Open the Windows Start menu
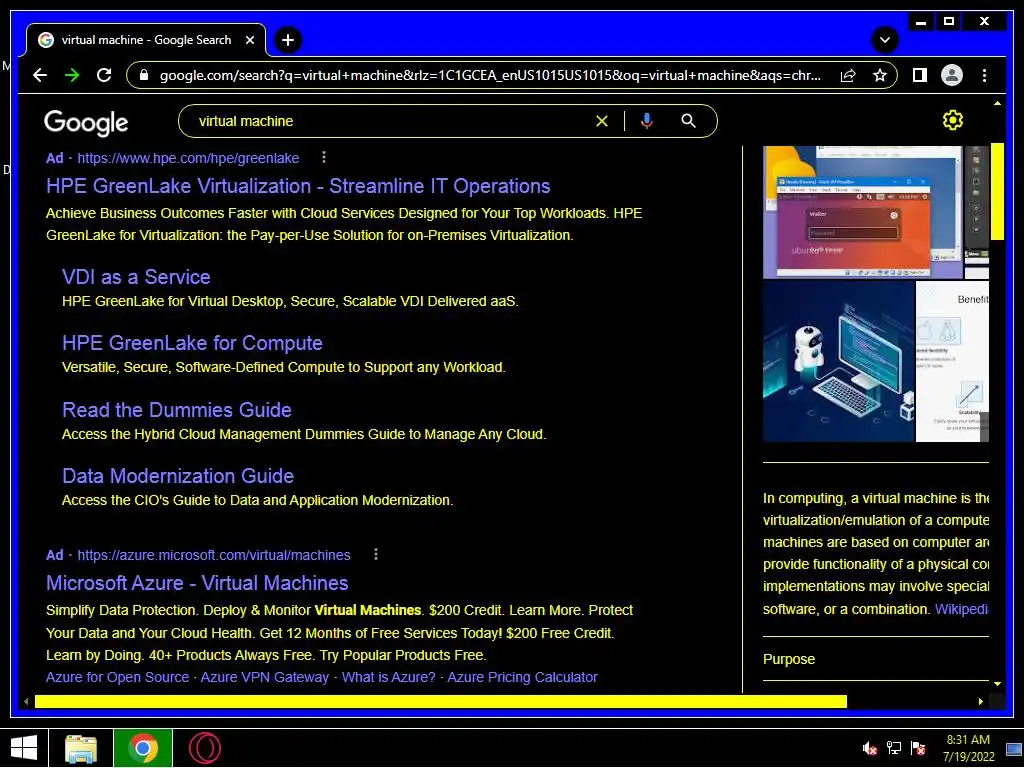 (x=24, y=748)
